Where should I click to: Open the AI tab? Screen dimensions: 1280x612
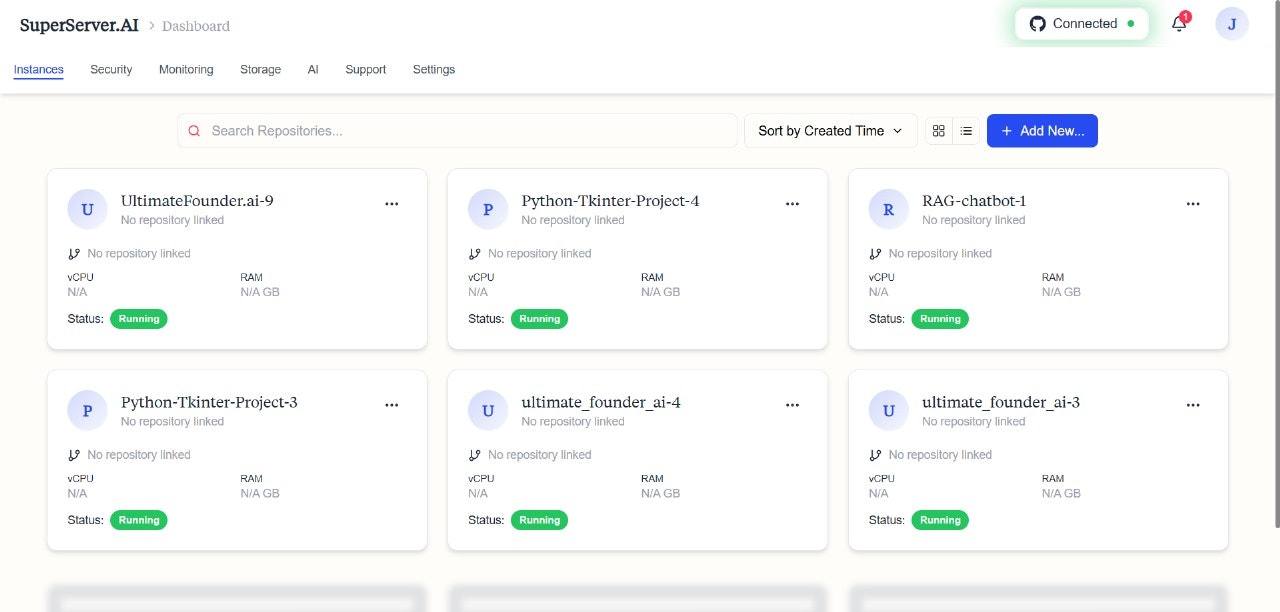click(x=313, y=70)
